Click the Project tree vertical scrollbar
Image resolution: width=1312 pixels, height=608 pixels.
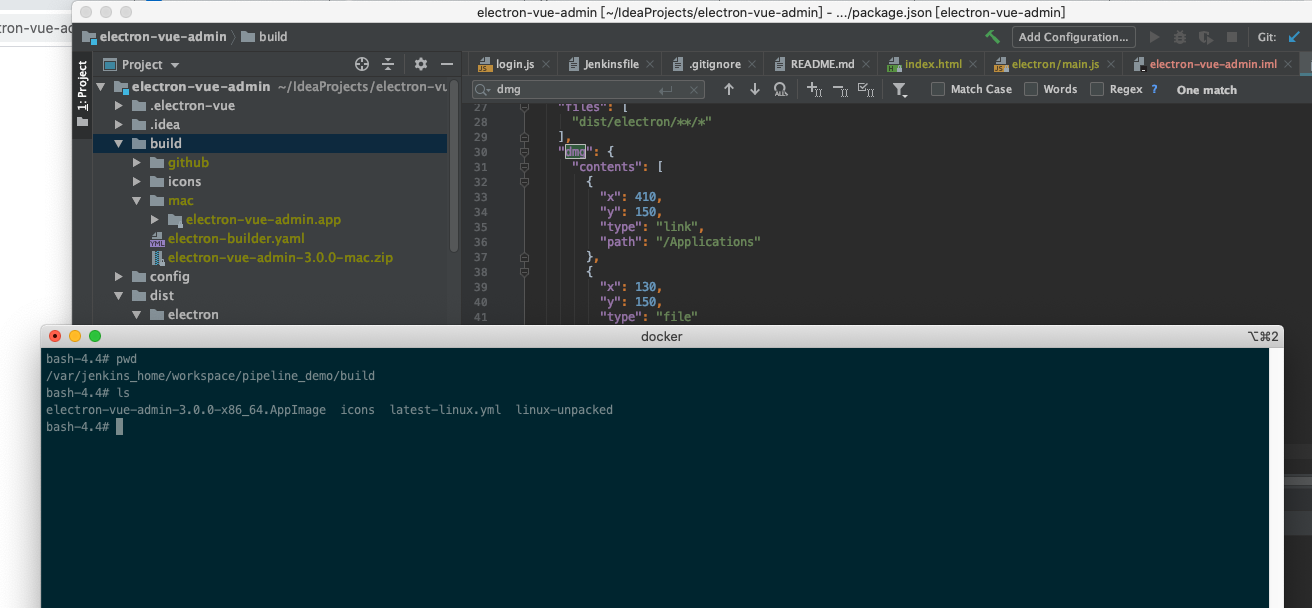coord(455,165)
